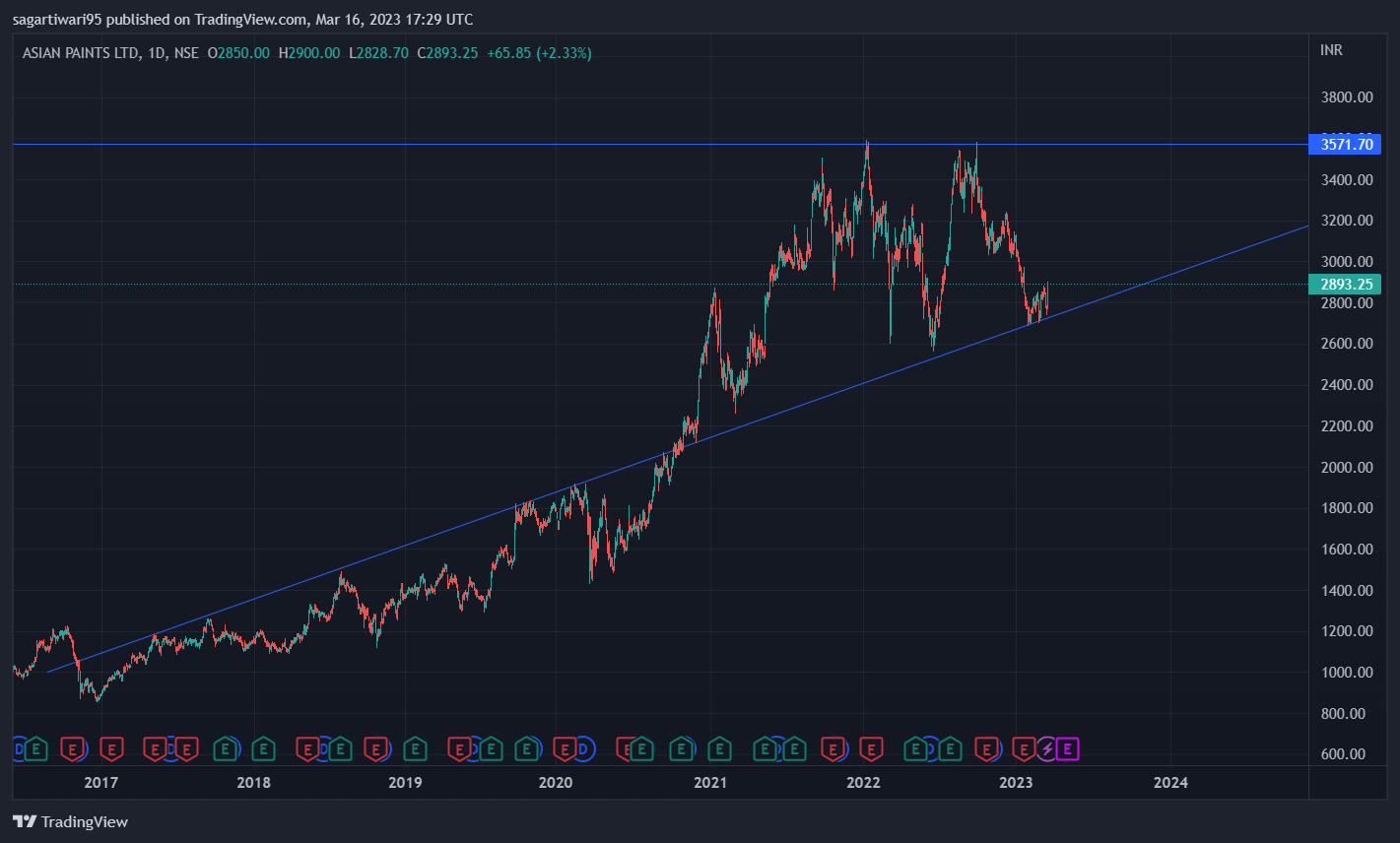
Task: Select the leftmost blue D dividend marker
Action: [x=19, y=749]
